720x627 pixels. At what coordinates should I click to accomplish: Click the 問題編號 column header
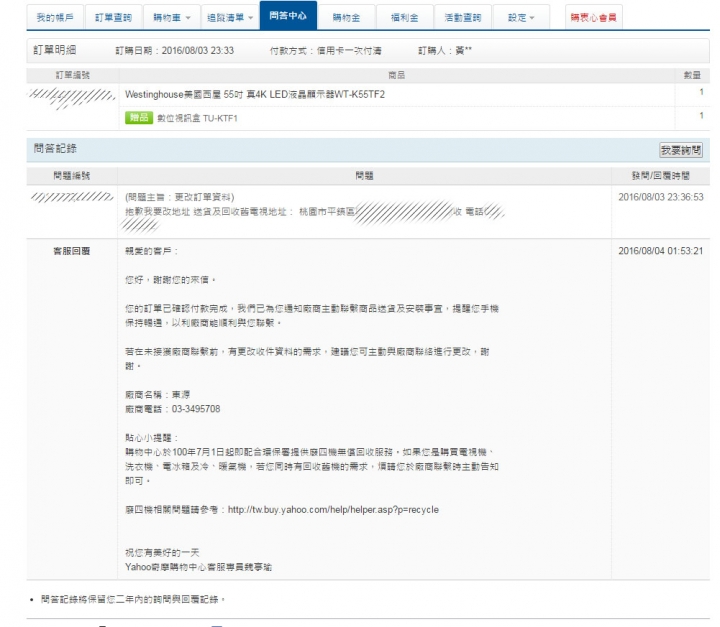coord(72,175)
